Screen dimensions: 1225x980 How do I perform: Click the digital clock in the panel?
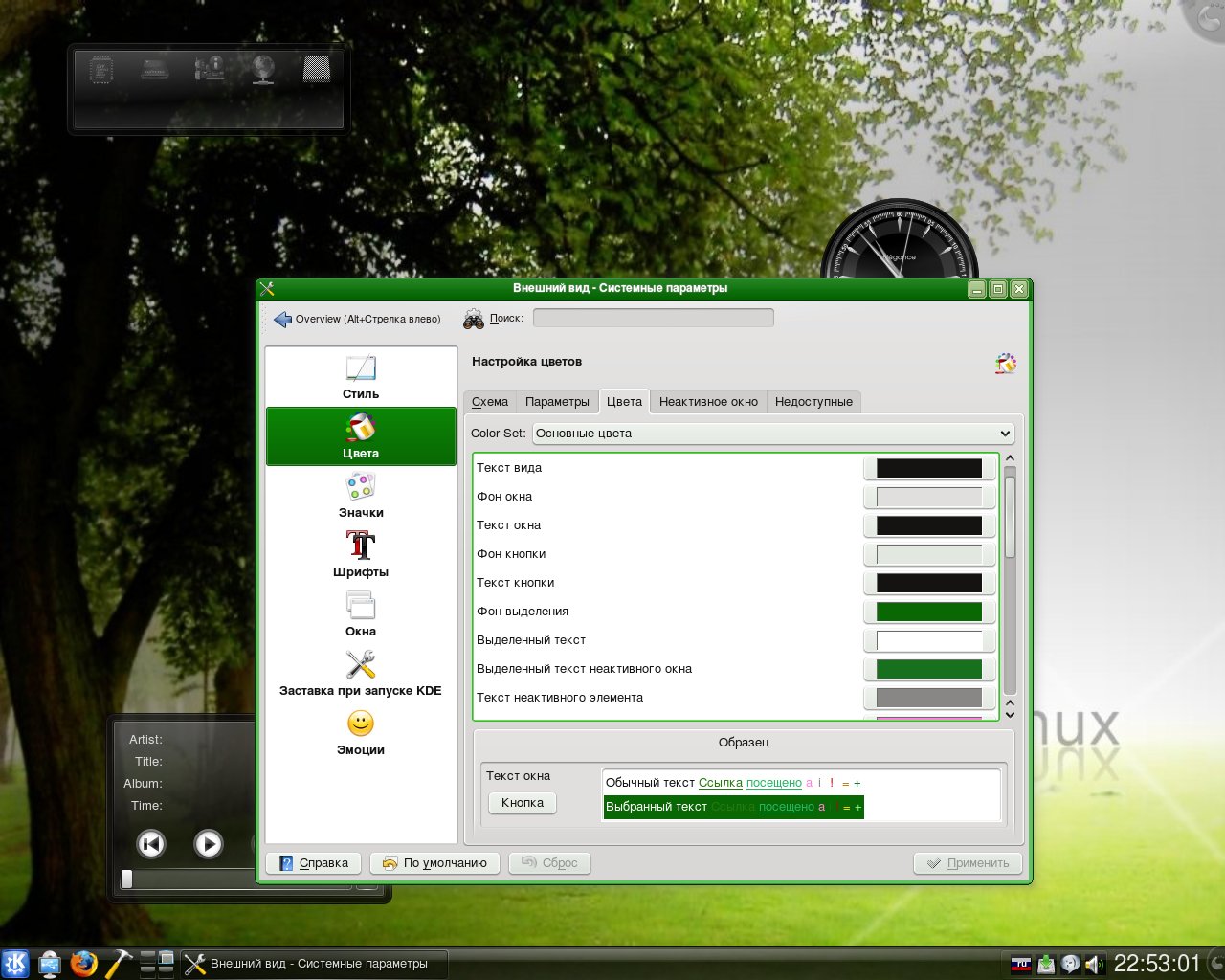coord(1156,964)
